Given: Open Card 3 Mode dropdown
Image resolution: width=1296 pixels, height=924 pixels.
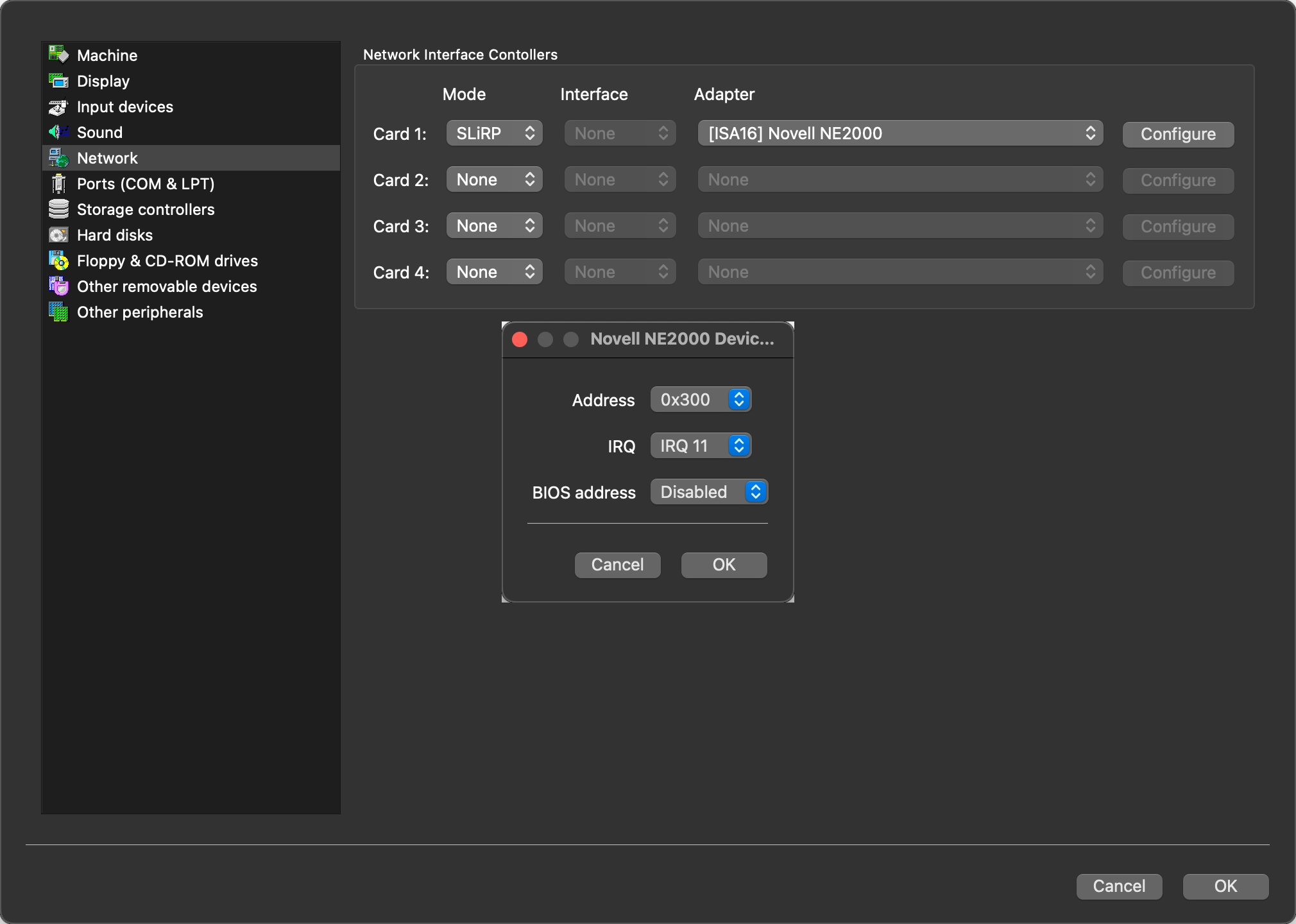Looking at the screenshot, I should point(495,226).
